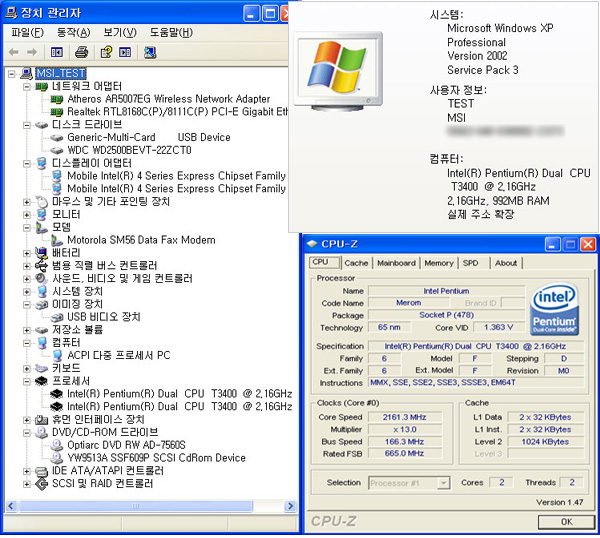This screenshot has width=600, height=538.
Task: Collapse the 디스플레이 어댑터 branch
Action: click(x=26, y=163)
